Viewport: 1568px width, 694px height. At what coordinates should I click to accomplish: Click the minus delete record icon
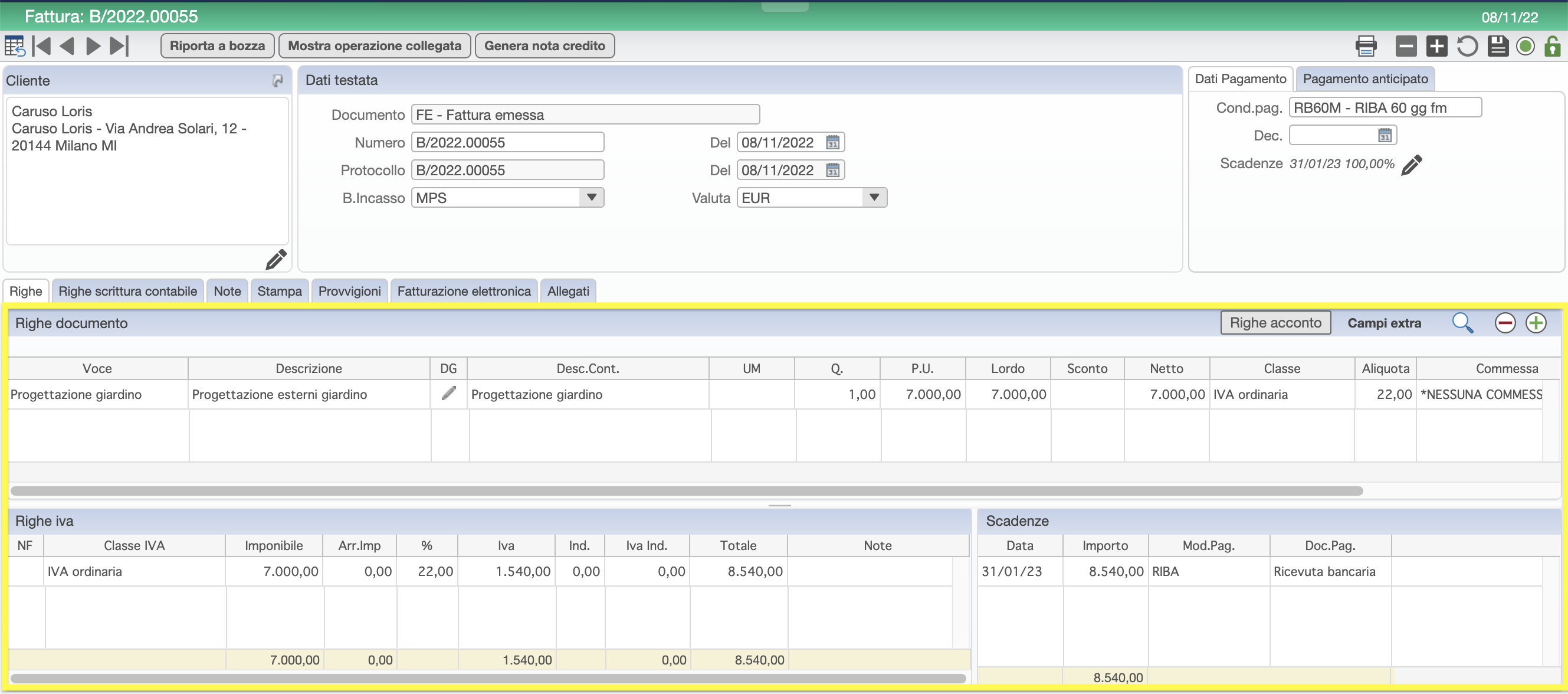1406,46
